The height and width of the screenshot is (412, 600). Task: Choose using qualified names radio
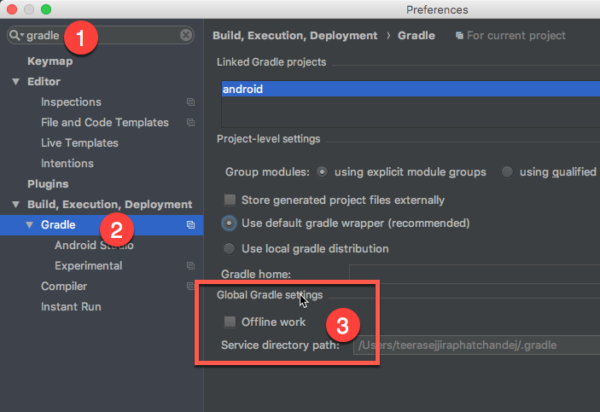(x=507, y=172)
